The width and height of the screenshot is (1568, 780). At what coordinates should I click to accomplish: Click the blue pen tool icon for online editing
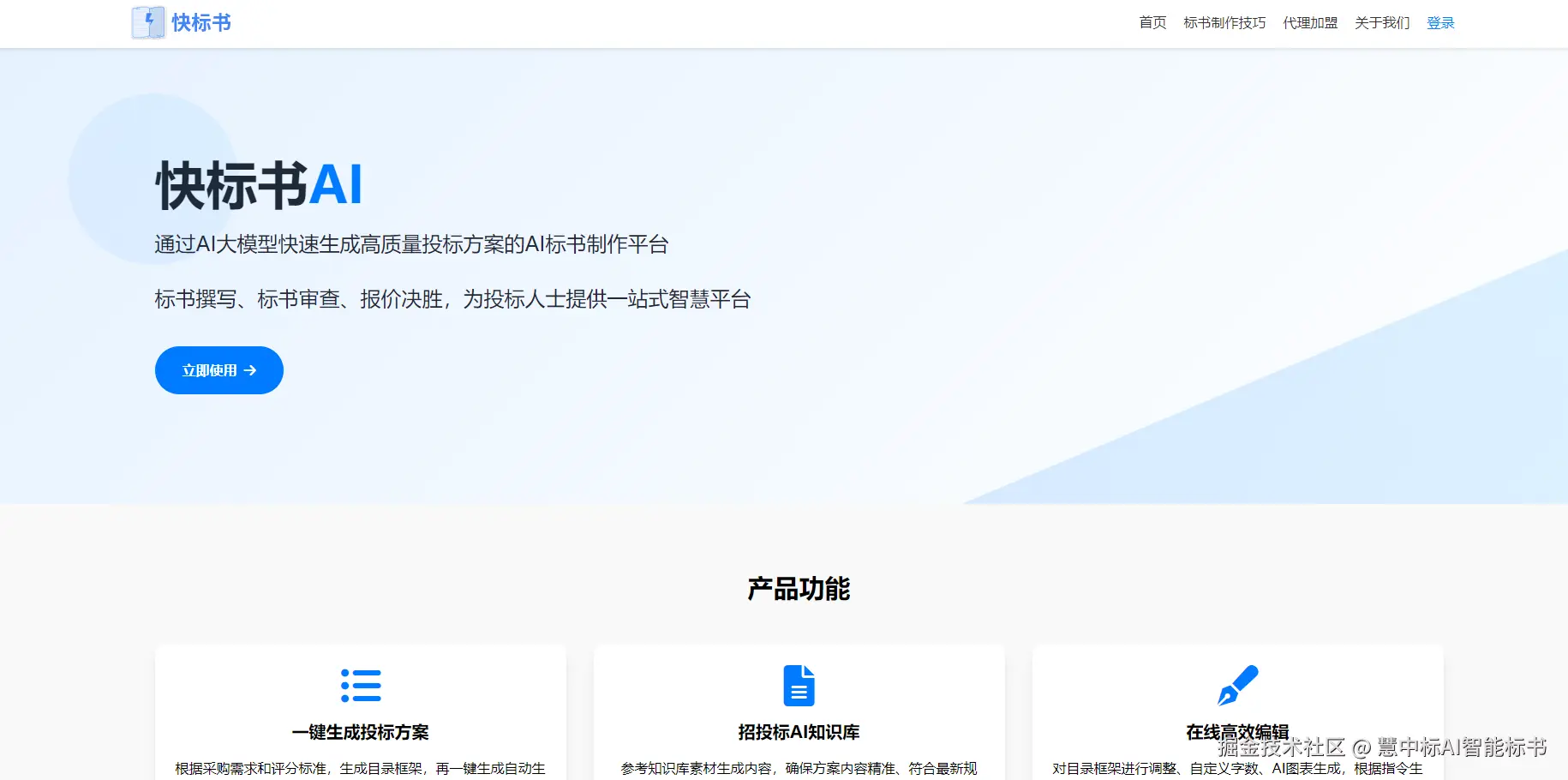pyautogui.click(x=1238, y=684)
